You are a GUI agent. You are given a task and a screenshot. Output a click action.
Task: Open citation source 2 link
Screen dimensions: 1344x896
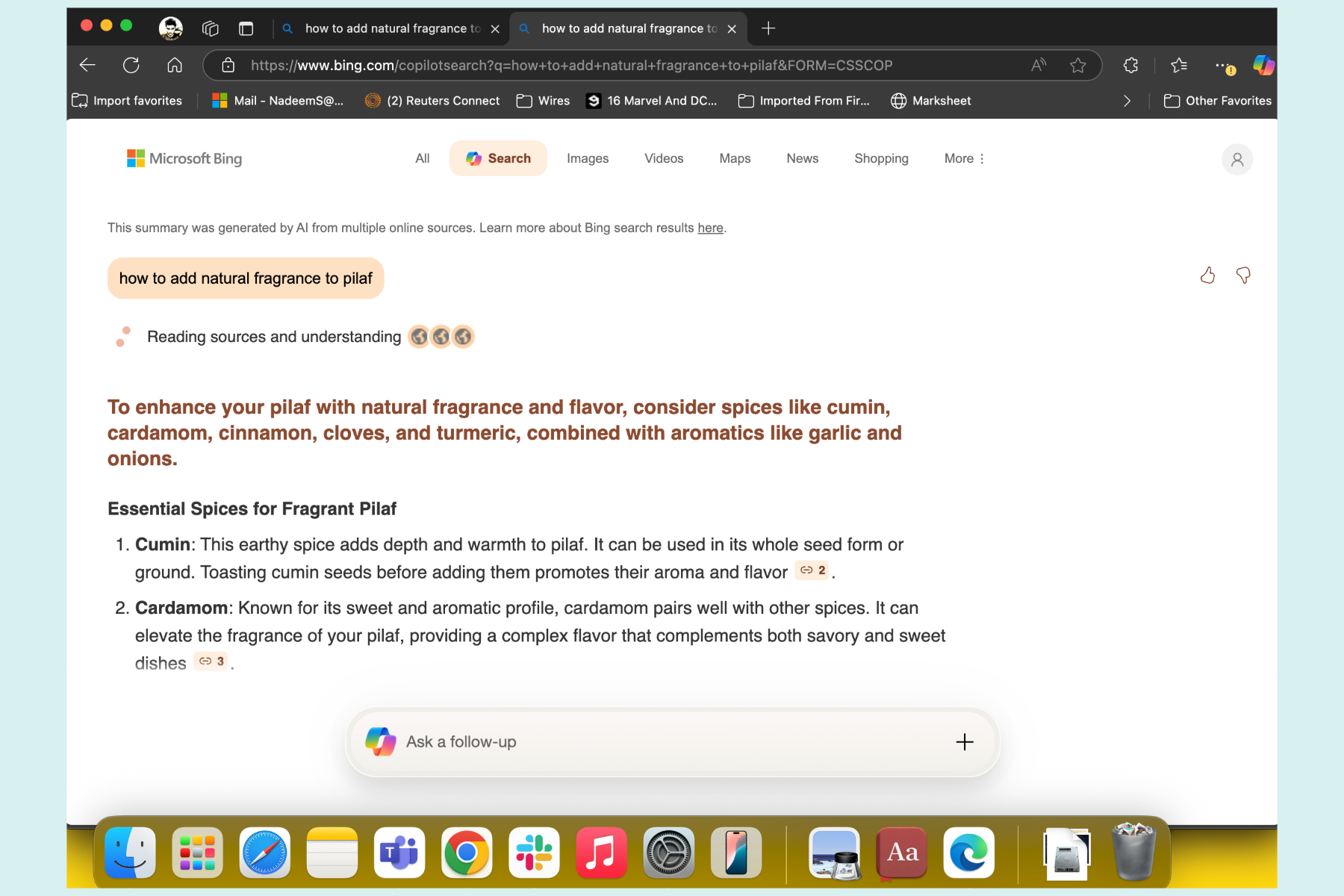[813, 570]
